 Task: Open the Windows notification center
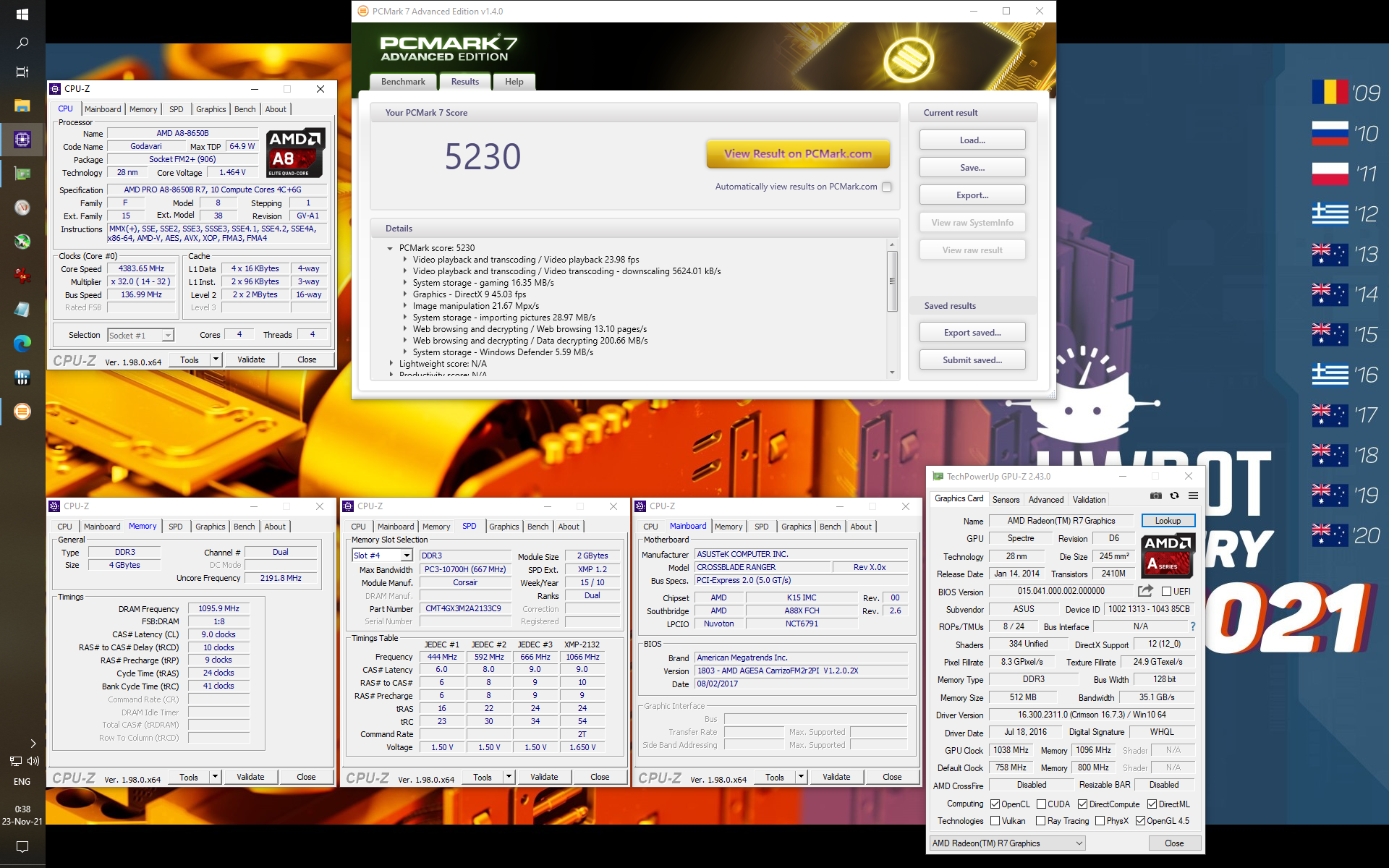(22, 846)
